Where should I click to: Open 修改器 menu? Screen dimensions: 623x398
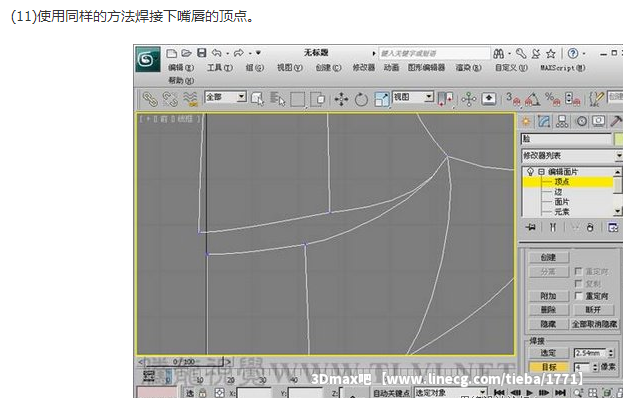tap(364, 68)
